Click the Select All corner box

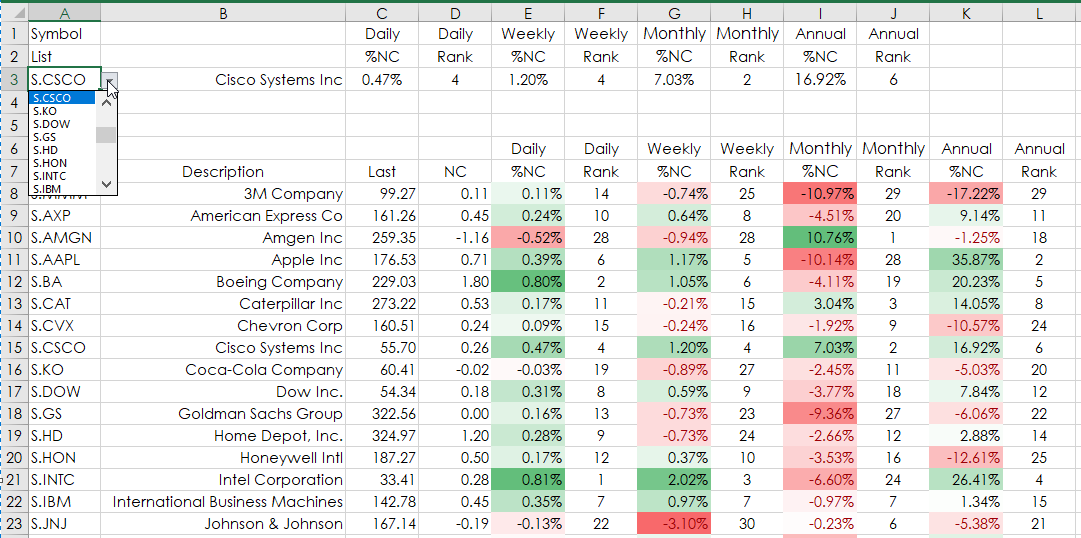(x=14, y=12)
